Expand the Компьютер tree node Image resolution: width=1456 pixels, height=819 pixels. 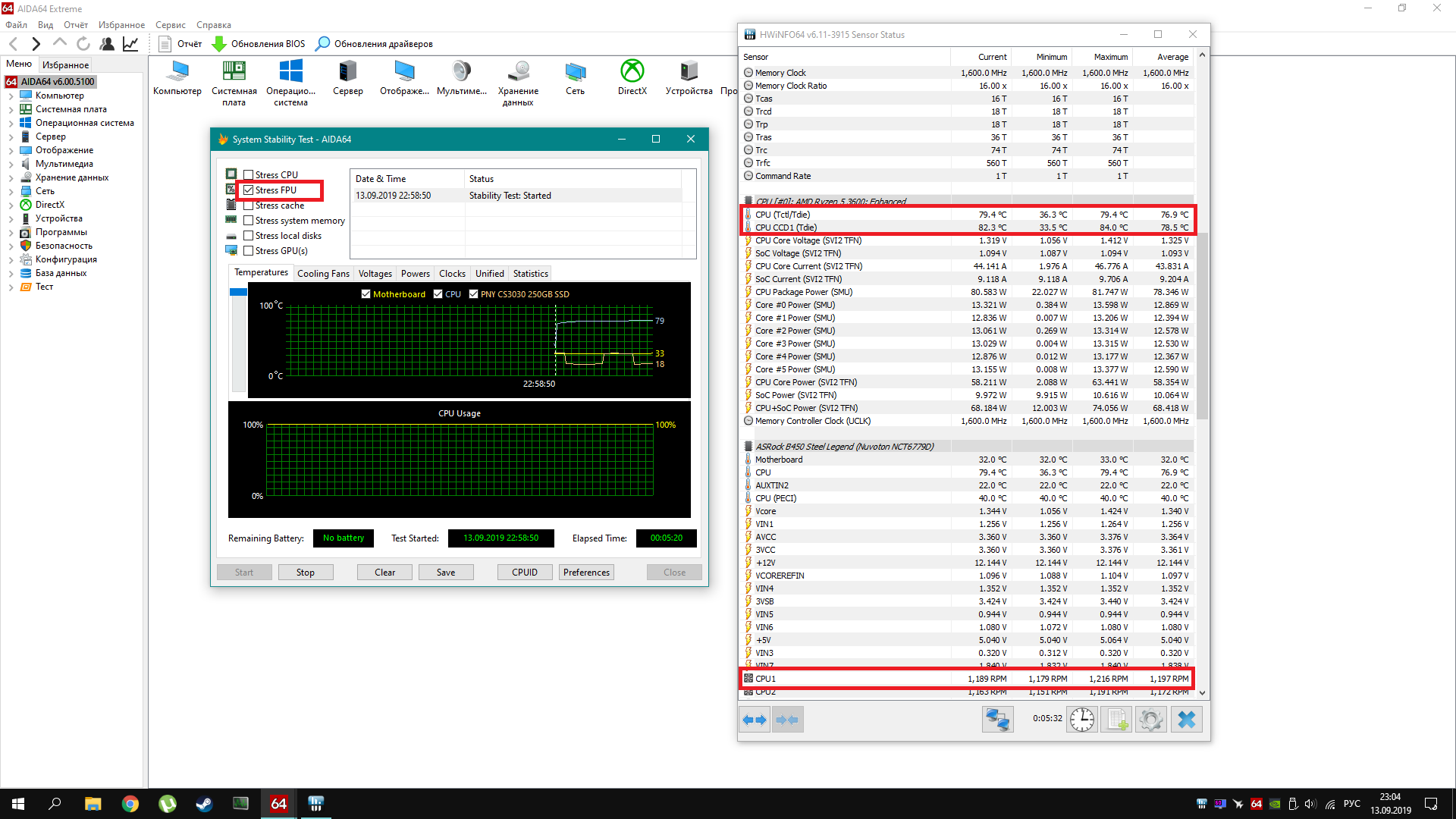(x=11, y=96)
